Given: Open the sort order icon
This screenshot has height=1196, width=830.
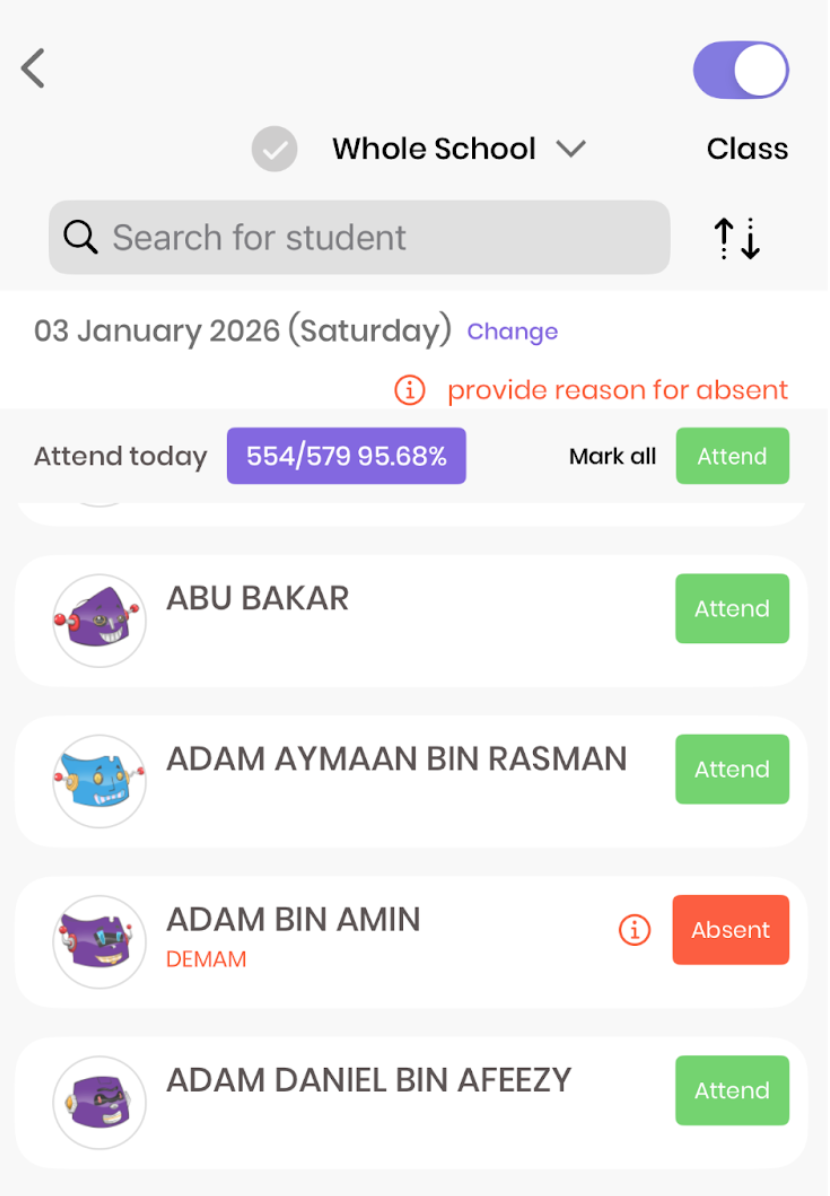Looking at the screenshot, I should (x=736, y=239).
